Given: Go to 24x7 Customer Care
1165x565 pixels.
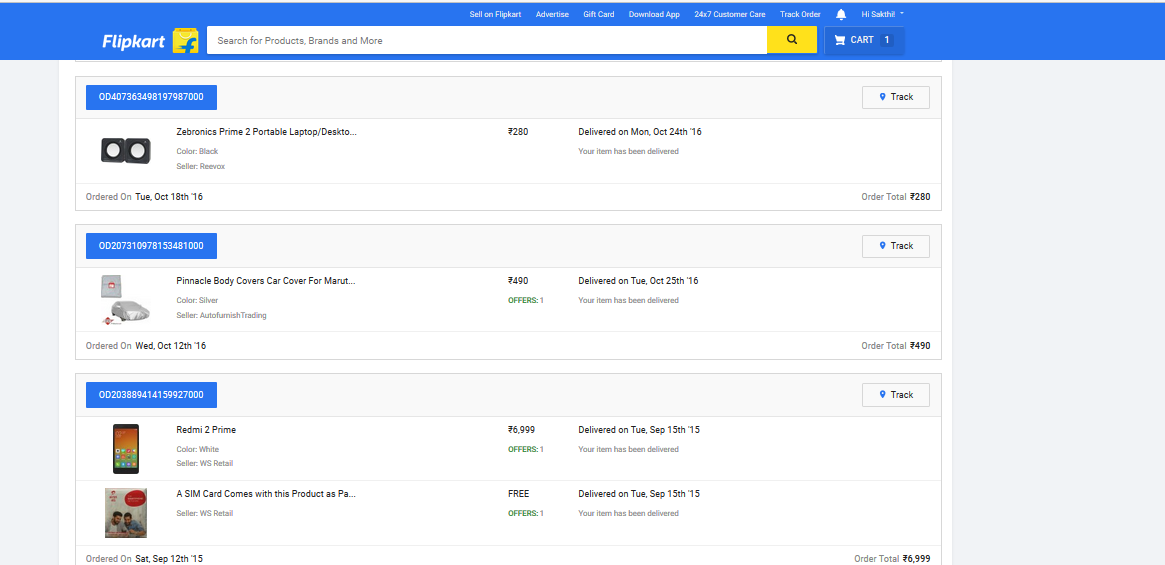Looking at the screenshot, I should coord(730,14).
